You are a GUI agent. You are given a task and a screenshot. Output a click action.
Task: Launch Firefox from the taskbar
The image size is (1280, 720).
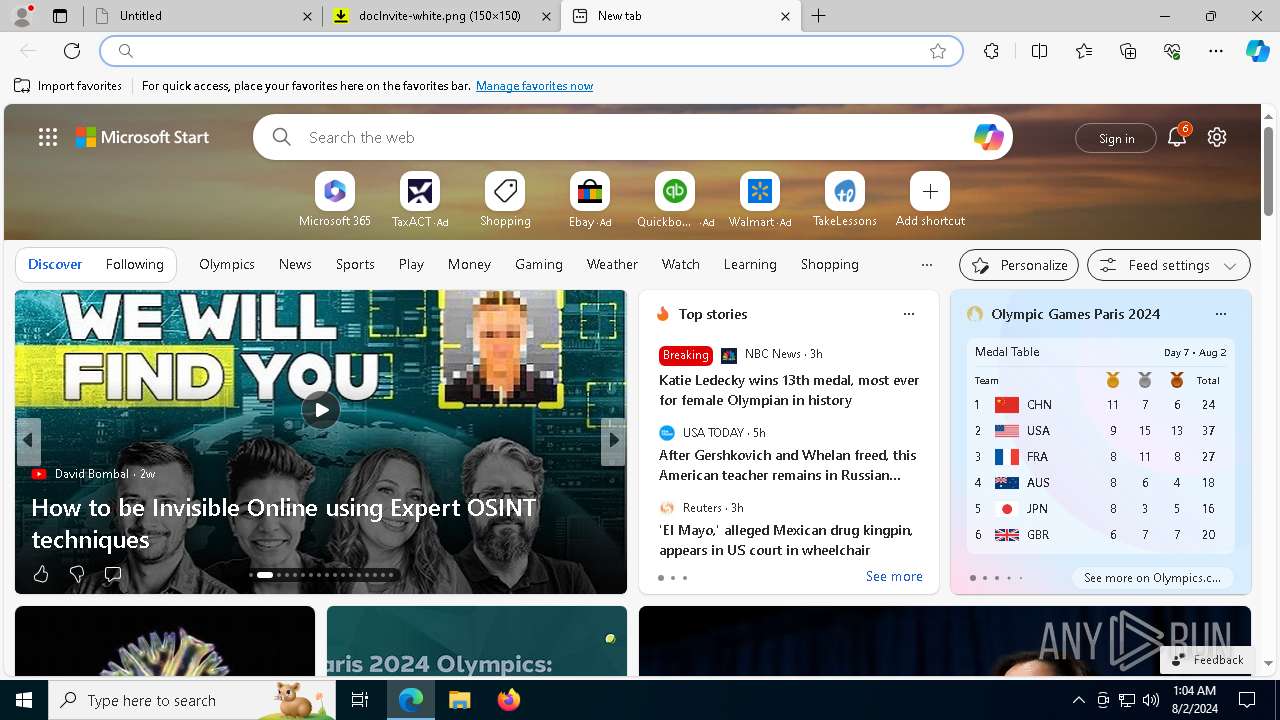(509, 700)
